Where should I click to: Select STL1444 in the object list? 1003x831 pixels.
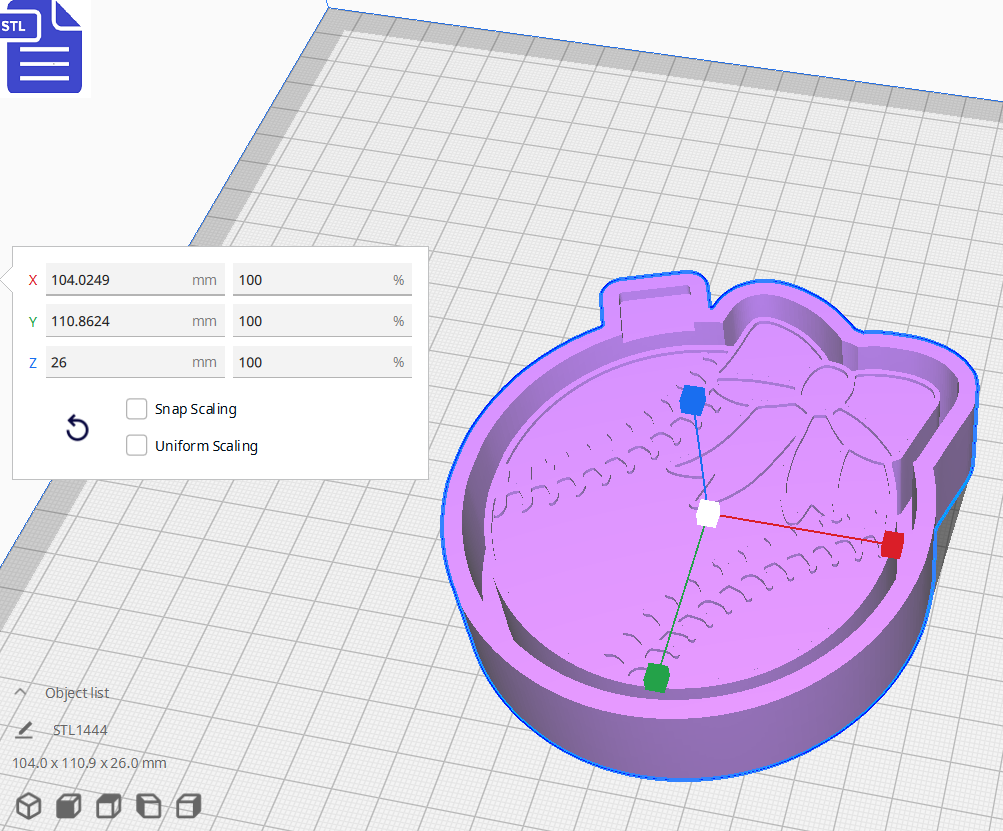pyautogui.click(x=78, y=730)
